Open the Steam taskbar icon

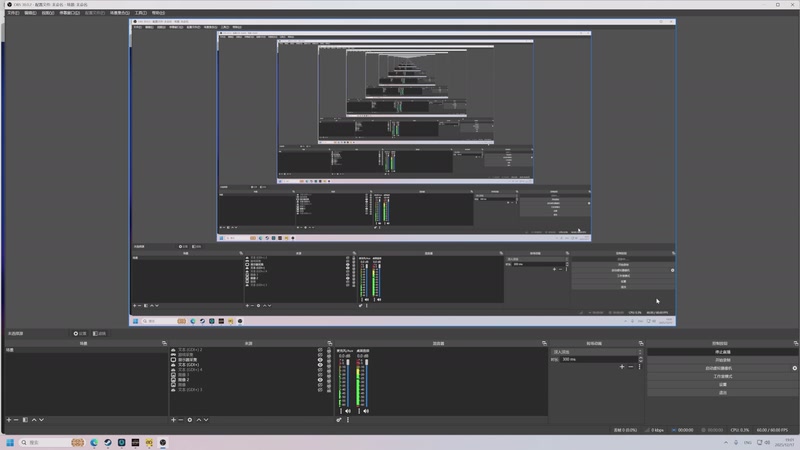(x=108, y=442)
